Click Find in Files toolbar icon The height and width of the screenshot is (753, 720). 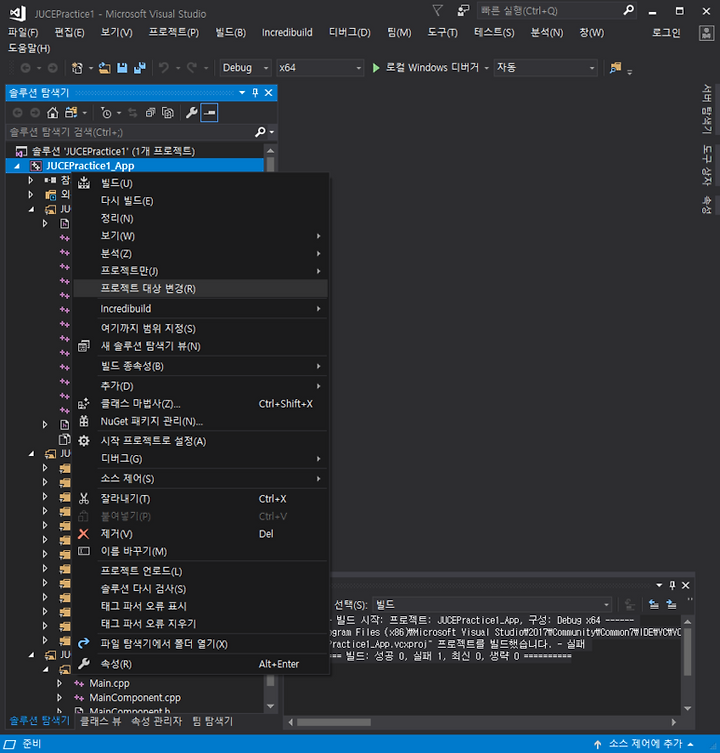tap(615, 68)
